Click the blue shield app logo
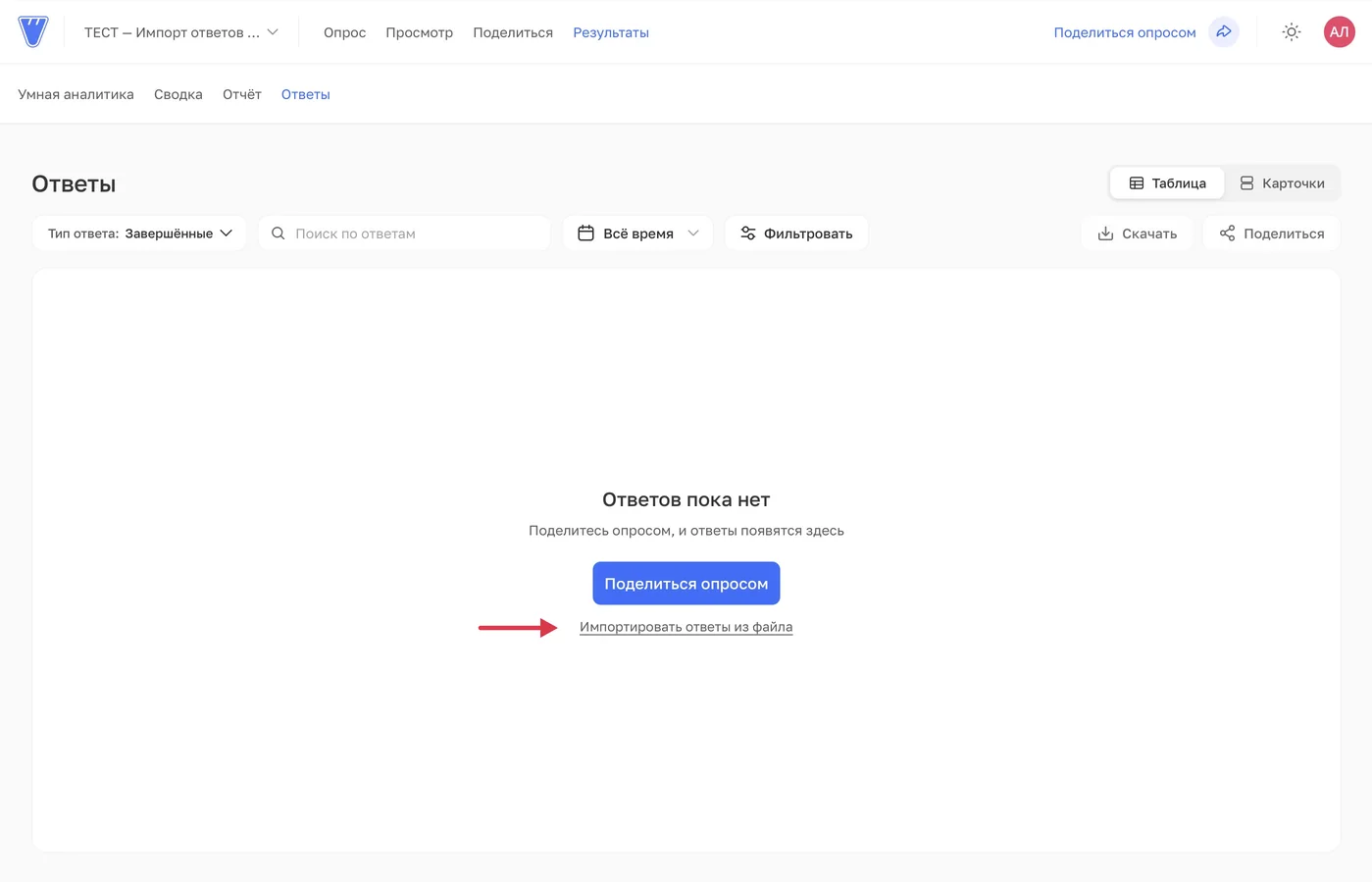1372x882 pixels. click(x=33, y=31)
